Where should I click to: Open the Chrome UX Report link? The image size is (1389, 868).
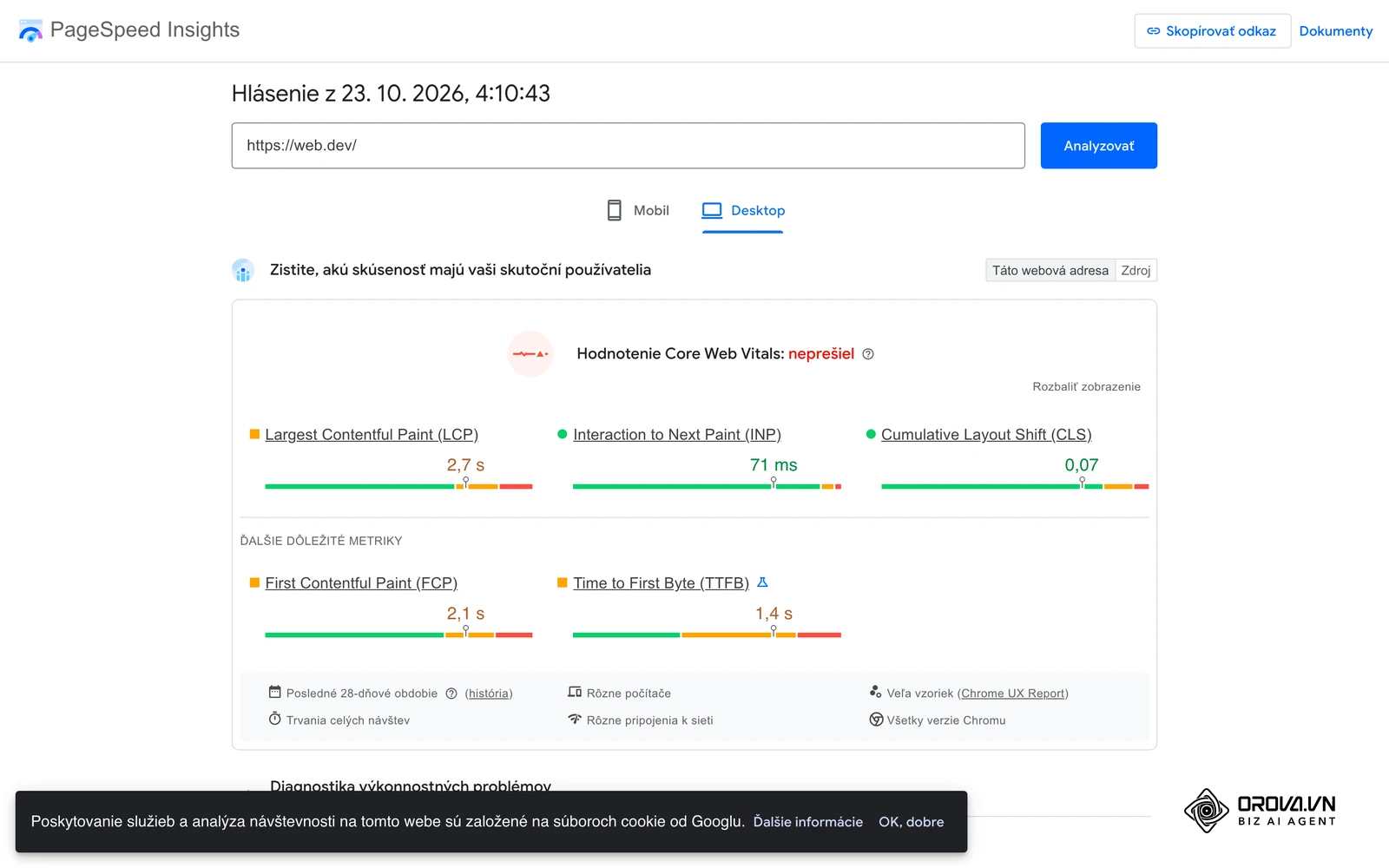tap(1013, 694)
